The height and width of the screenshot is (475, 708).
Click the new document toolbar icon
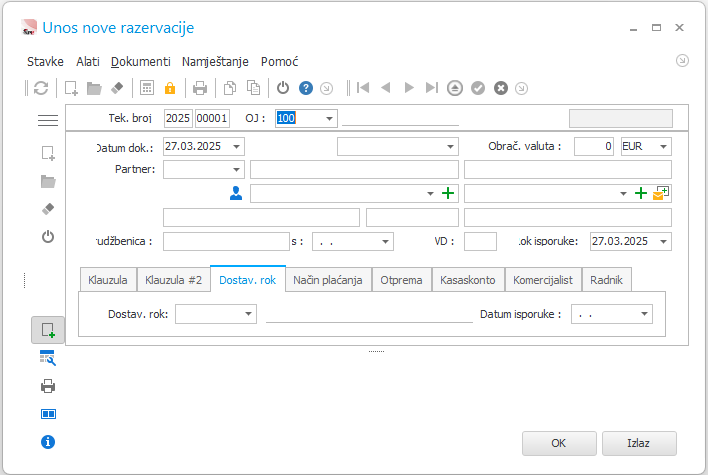point(71,88)
